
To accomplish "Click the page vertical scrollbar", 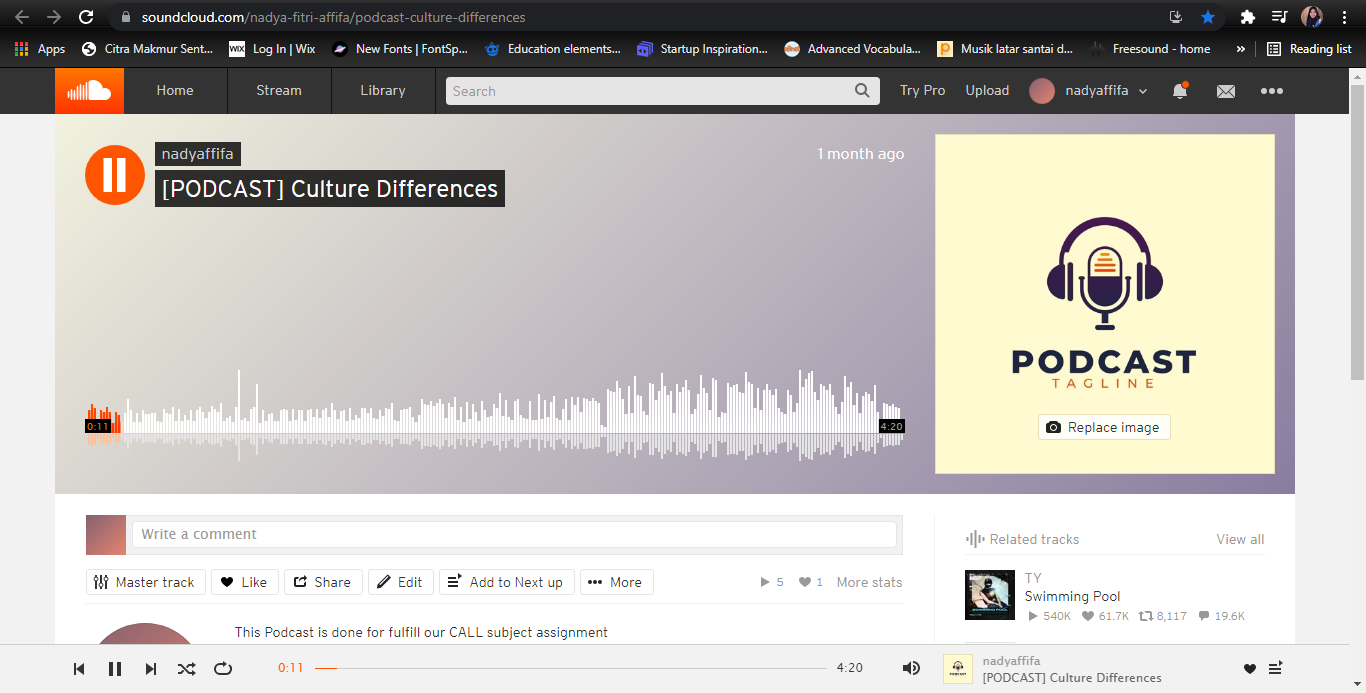I will (1357, 232).
